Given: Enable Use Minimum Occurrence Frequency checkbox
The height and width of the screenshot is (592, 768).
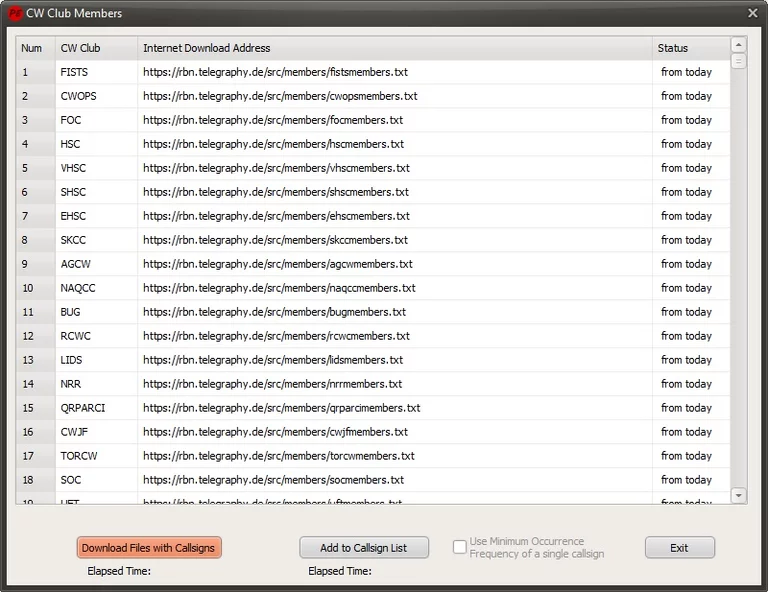Looking at the screenshot, I should click(x=460, y=547).
